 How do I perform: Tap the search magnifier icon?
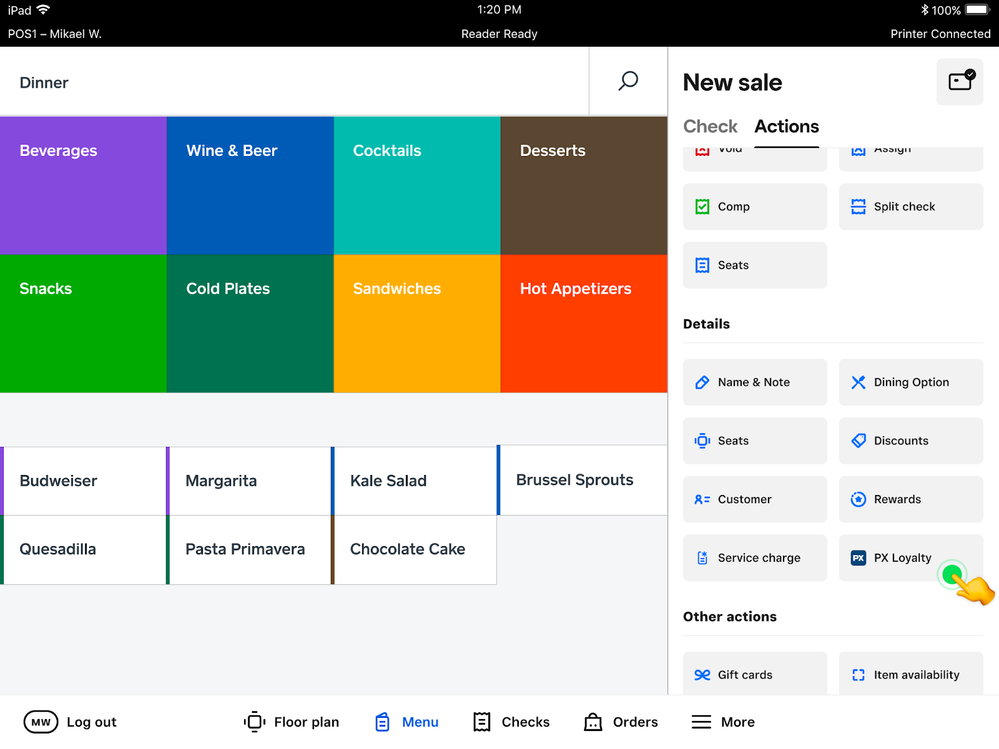(628, 82)
